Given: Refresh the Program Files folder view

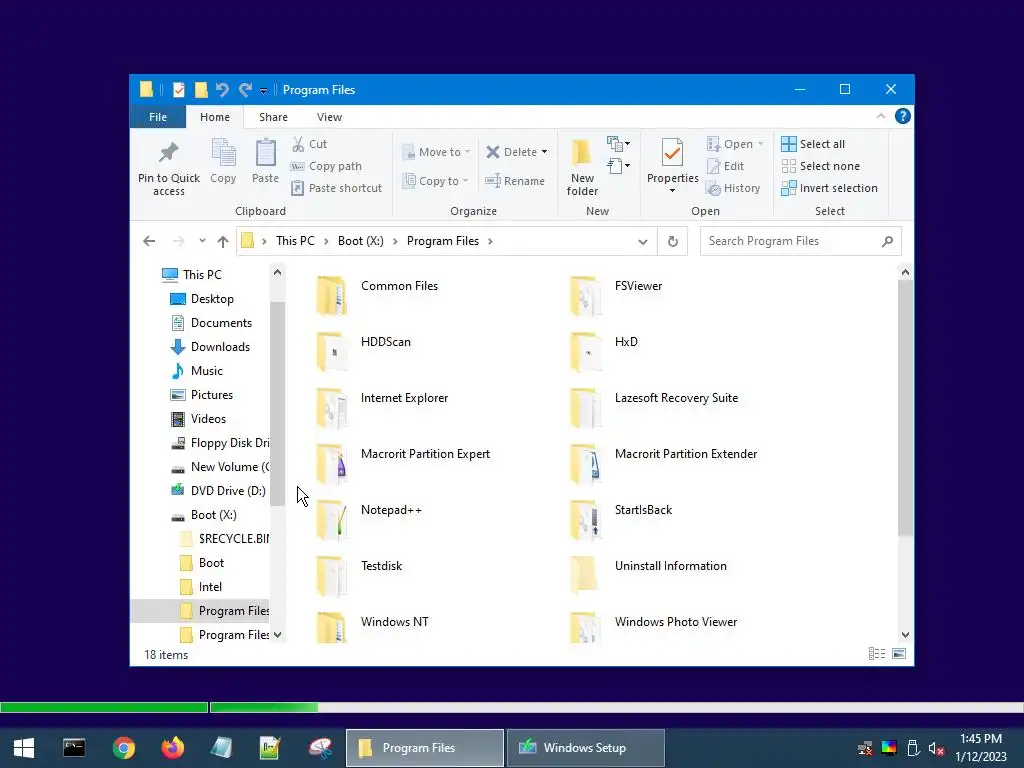Looking at the screenshot, I should point(673,242).
